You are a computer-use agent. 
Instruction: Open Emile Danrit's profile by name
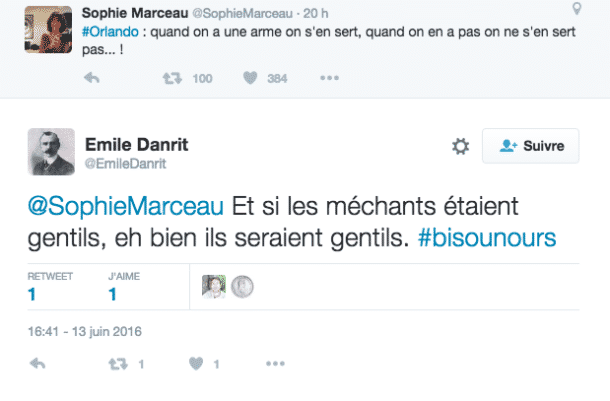(x=137, y=141)
